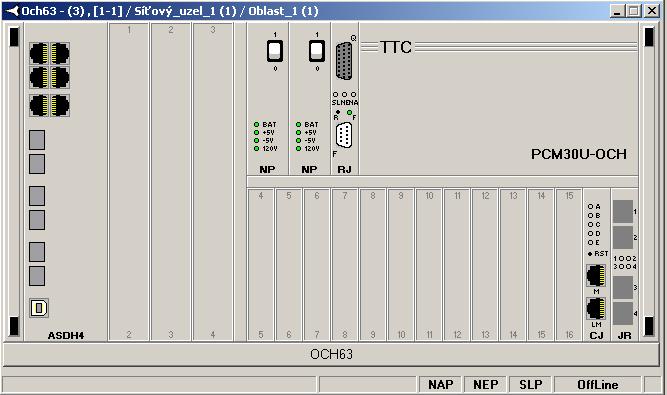
Task: Select empty slot numbered 4 top, 5 bottom
Action: coord(261,265)
